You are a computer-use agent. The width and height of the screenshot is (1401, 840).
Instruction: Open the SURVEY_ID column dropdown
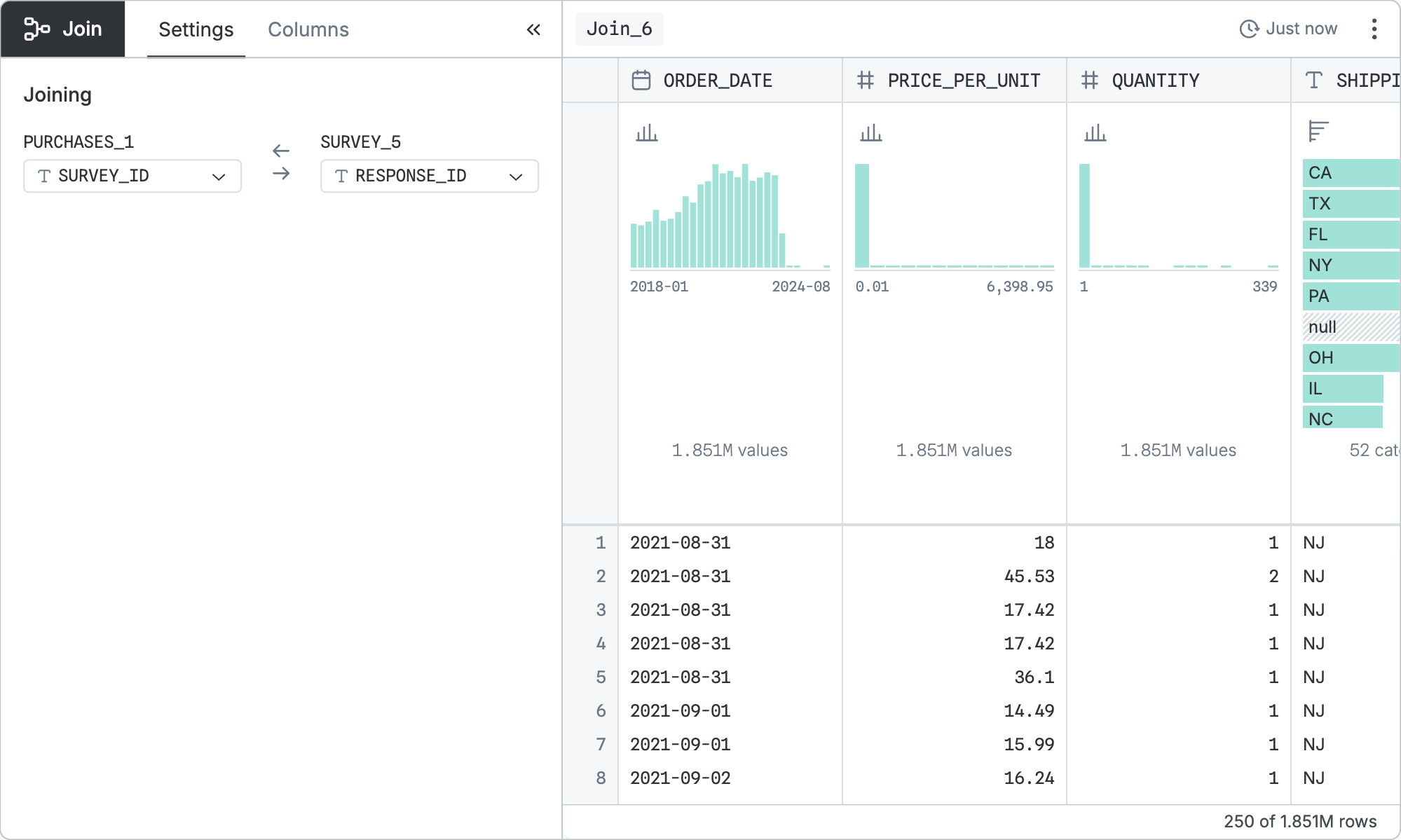tap(132, 176)
